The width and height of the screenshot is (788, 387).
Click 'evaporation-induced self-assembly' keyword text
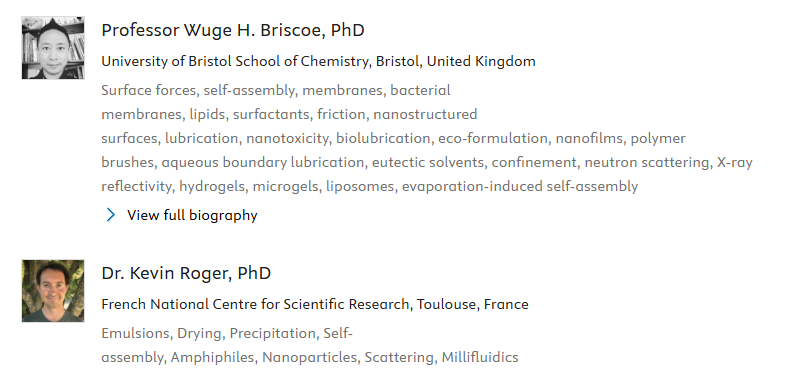coord(520,186)
